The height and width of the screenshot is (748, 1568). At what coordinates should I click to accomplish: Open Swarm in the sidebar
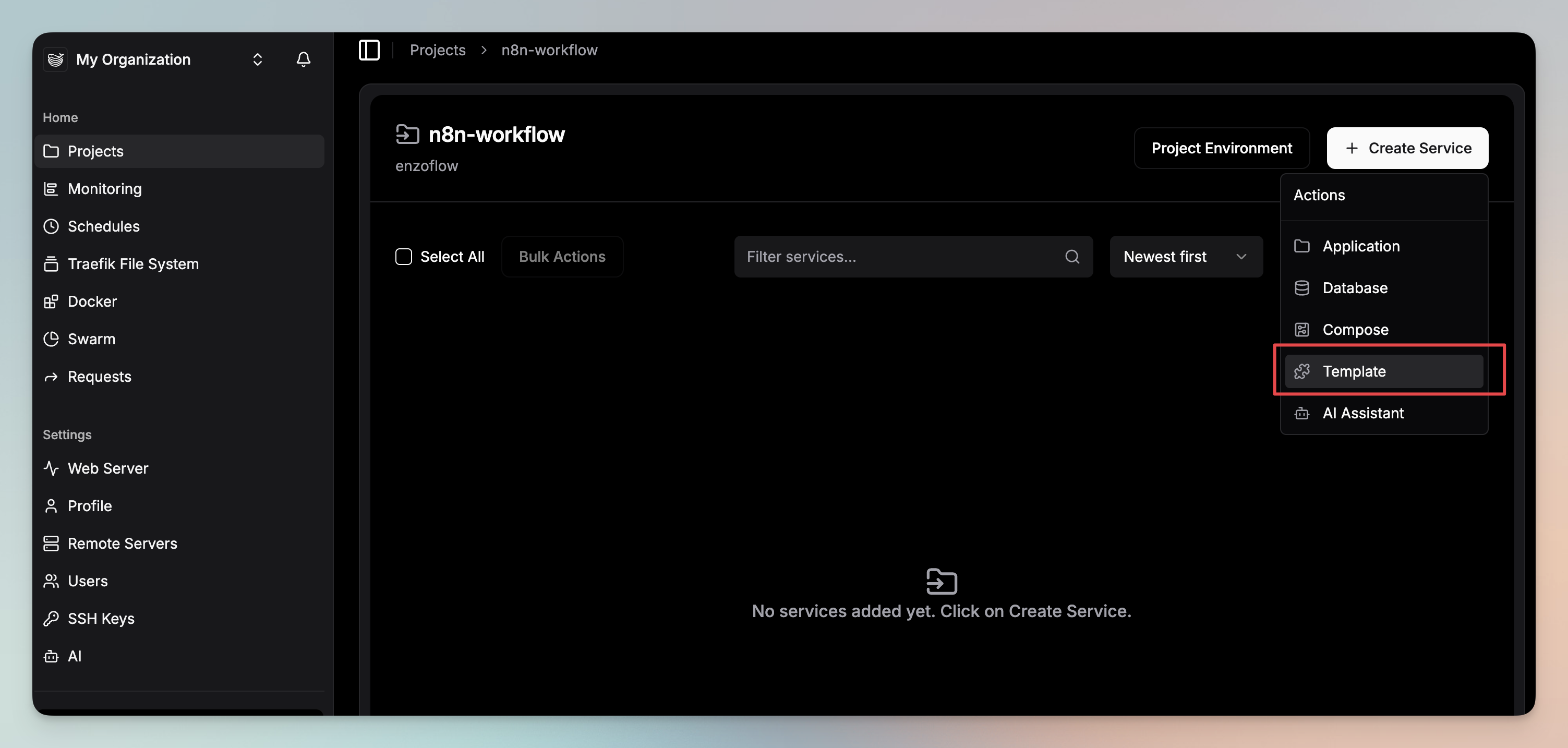point(179,339)
